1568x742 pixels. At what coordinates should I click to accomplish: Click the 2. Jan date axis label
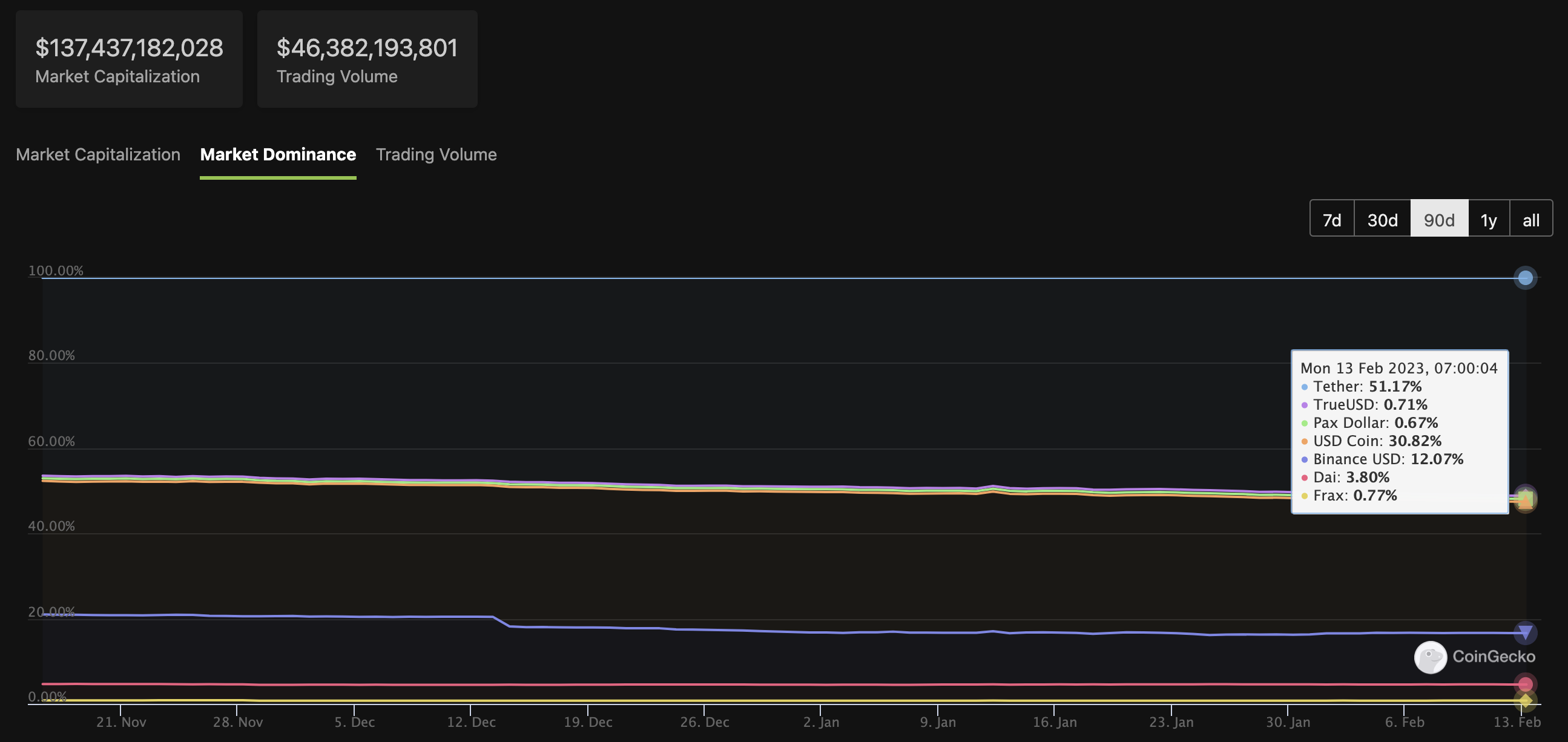820,722
